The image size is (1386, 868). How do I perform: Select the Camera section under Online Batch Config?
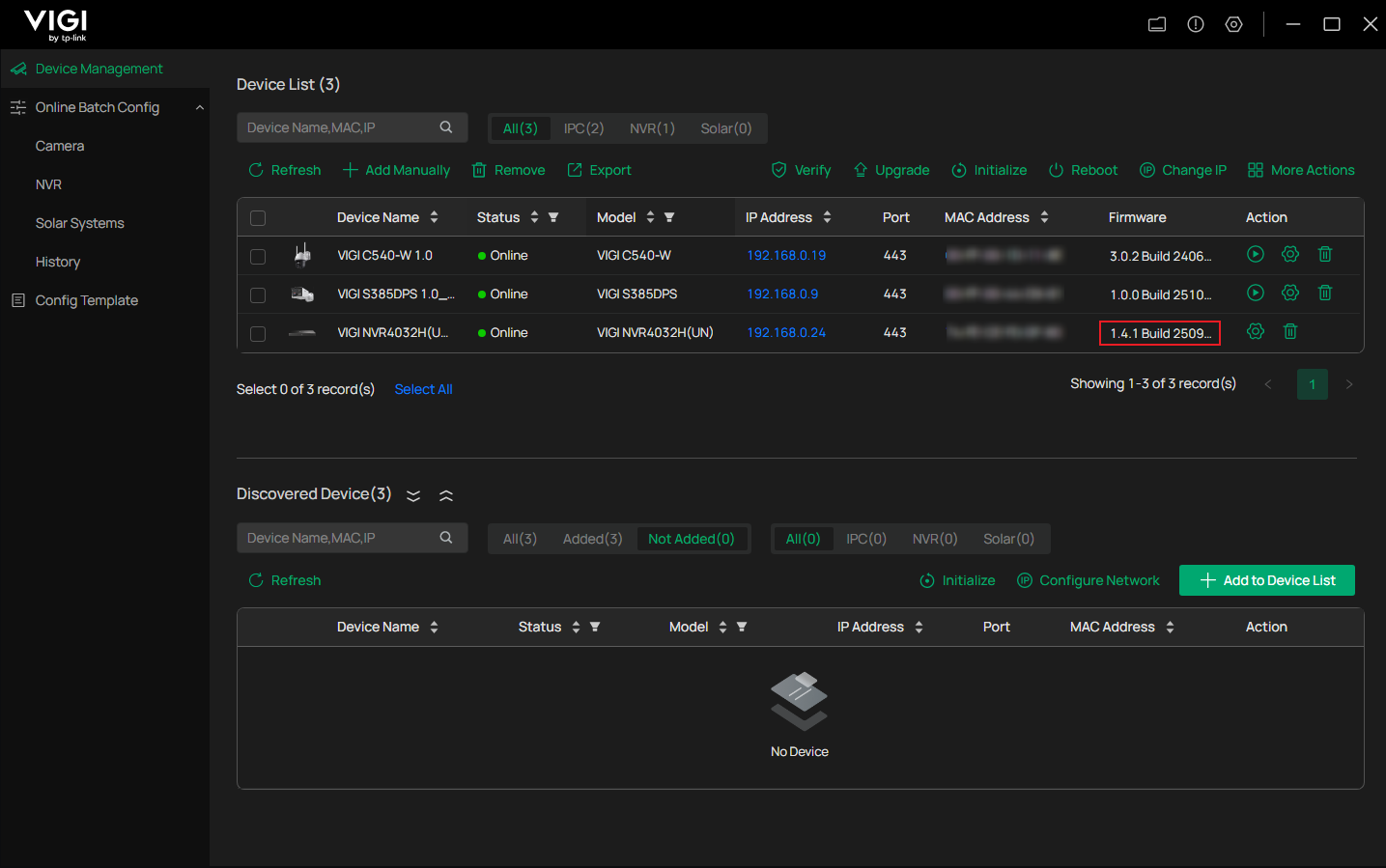click(x=59, y=145)
